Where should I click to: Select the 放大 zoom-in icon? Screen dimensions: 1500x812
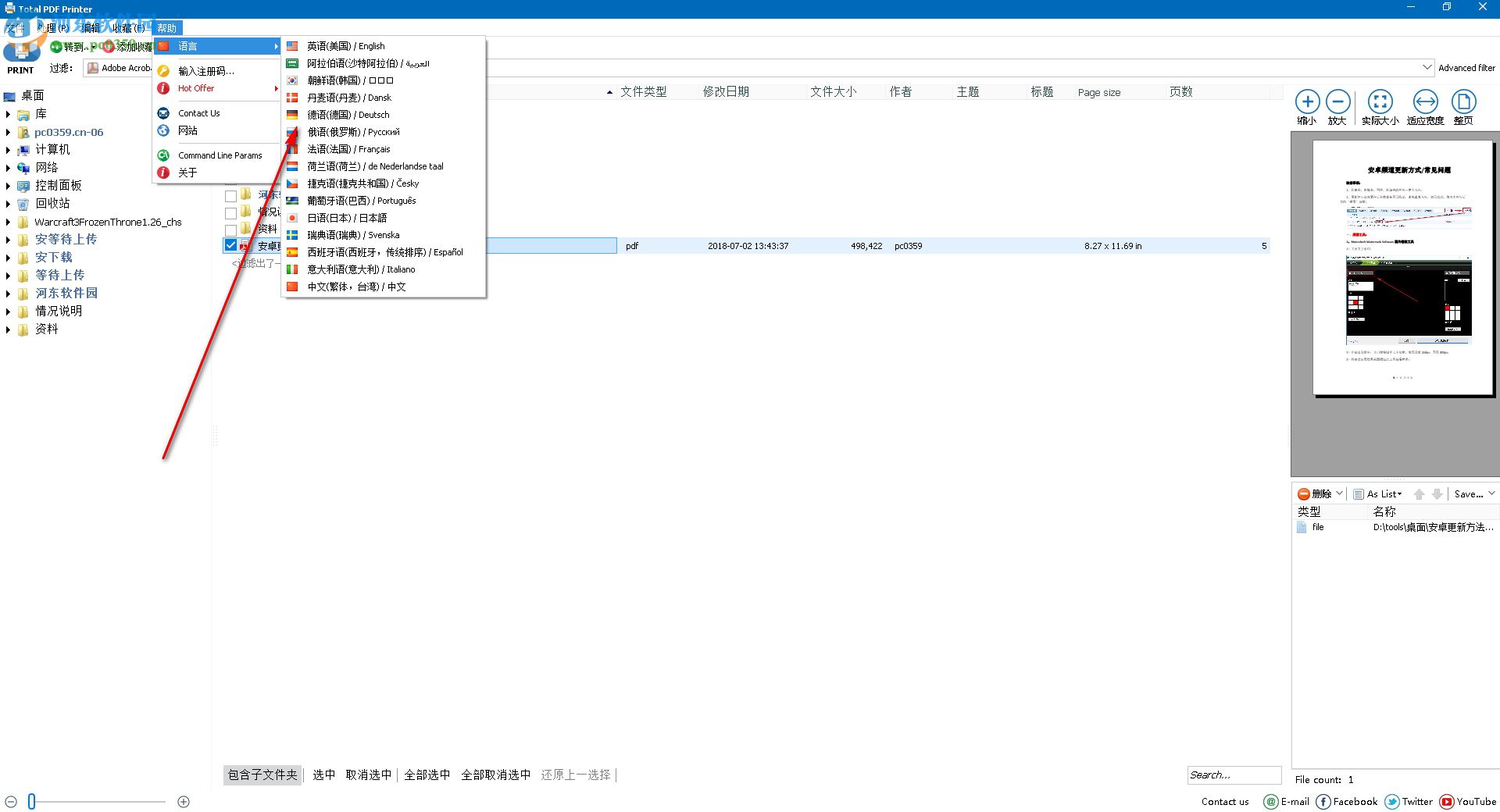(x=1339, y=102)
